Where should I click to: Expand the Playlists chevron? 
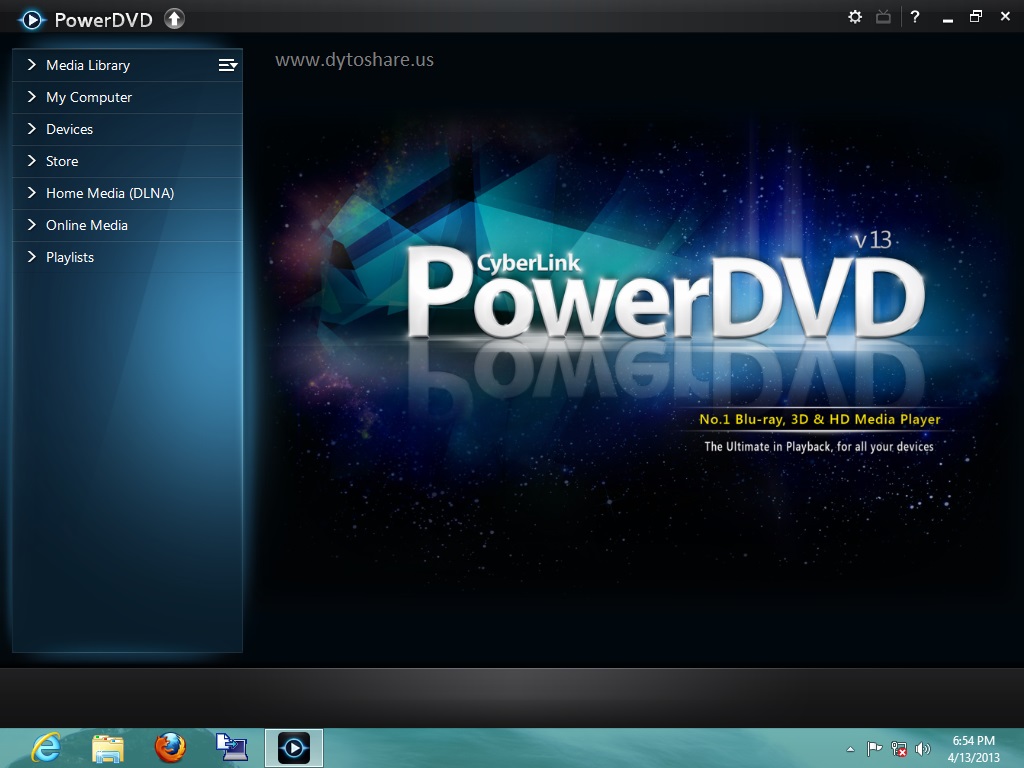(31, 257)
